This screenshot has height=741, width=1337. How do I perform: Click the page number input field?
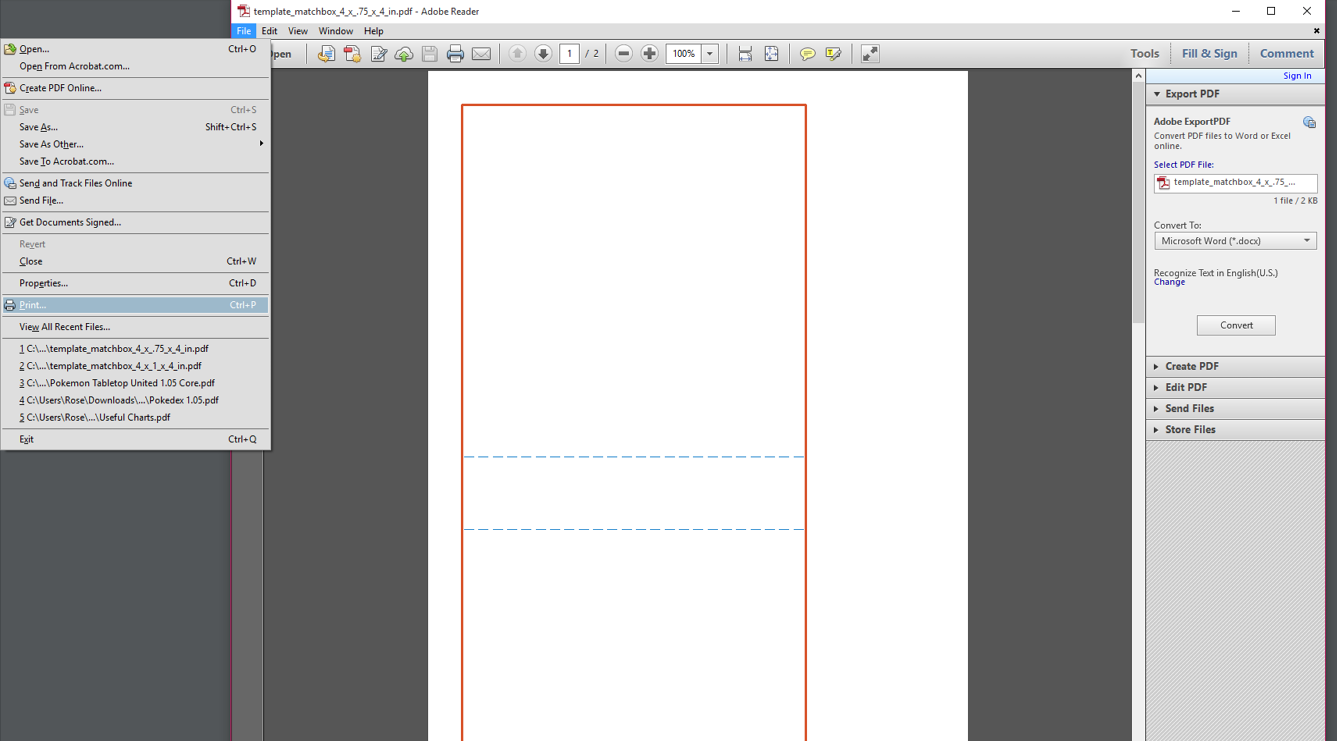570,54
